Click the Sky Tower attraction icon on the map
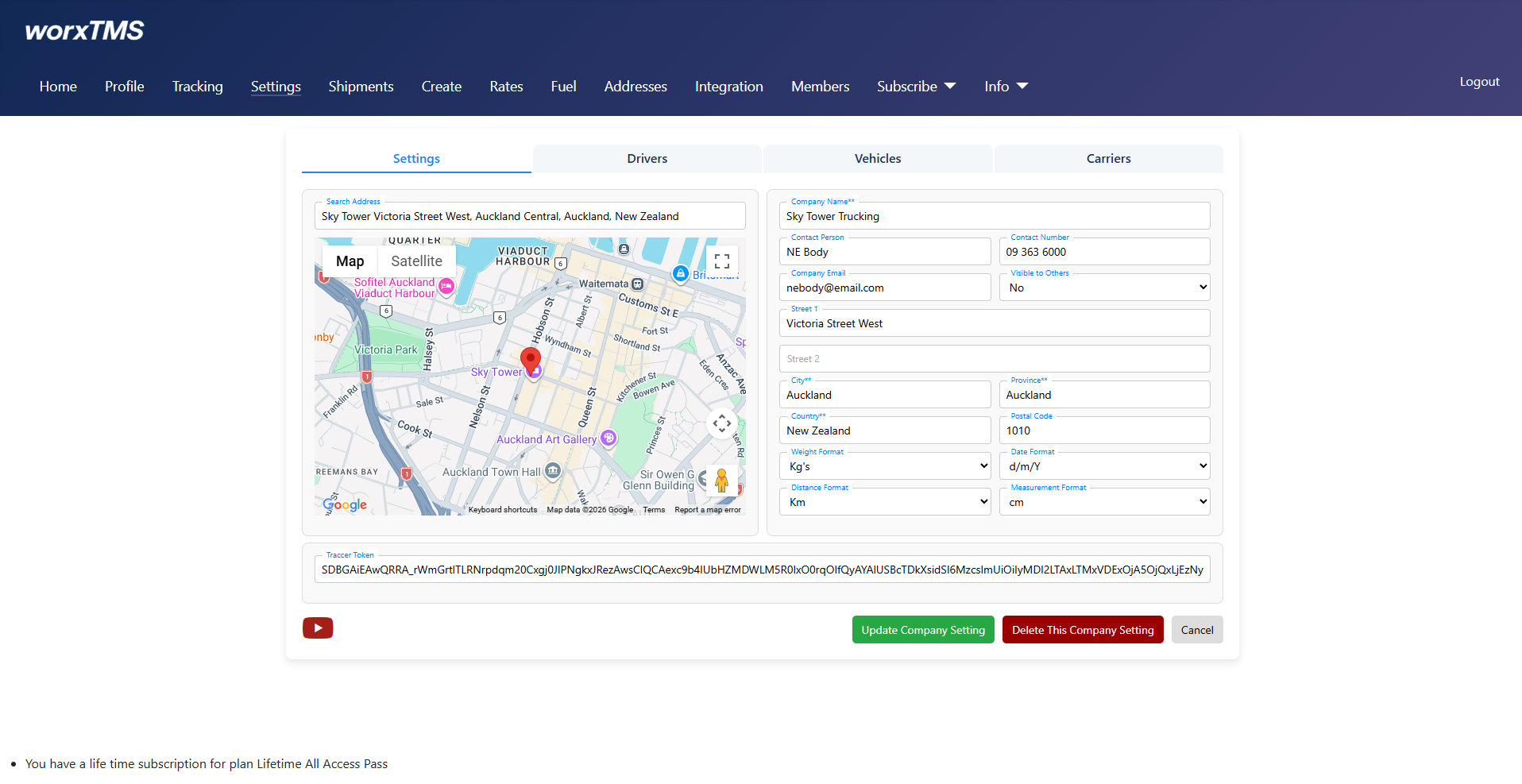Image resolution: width=1522 pixels, height=784 pixels. tap(535, 372)
